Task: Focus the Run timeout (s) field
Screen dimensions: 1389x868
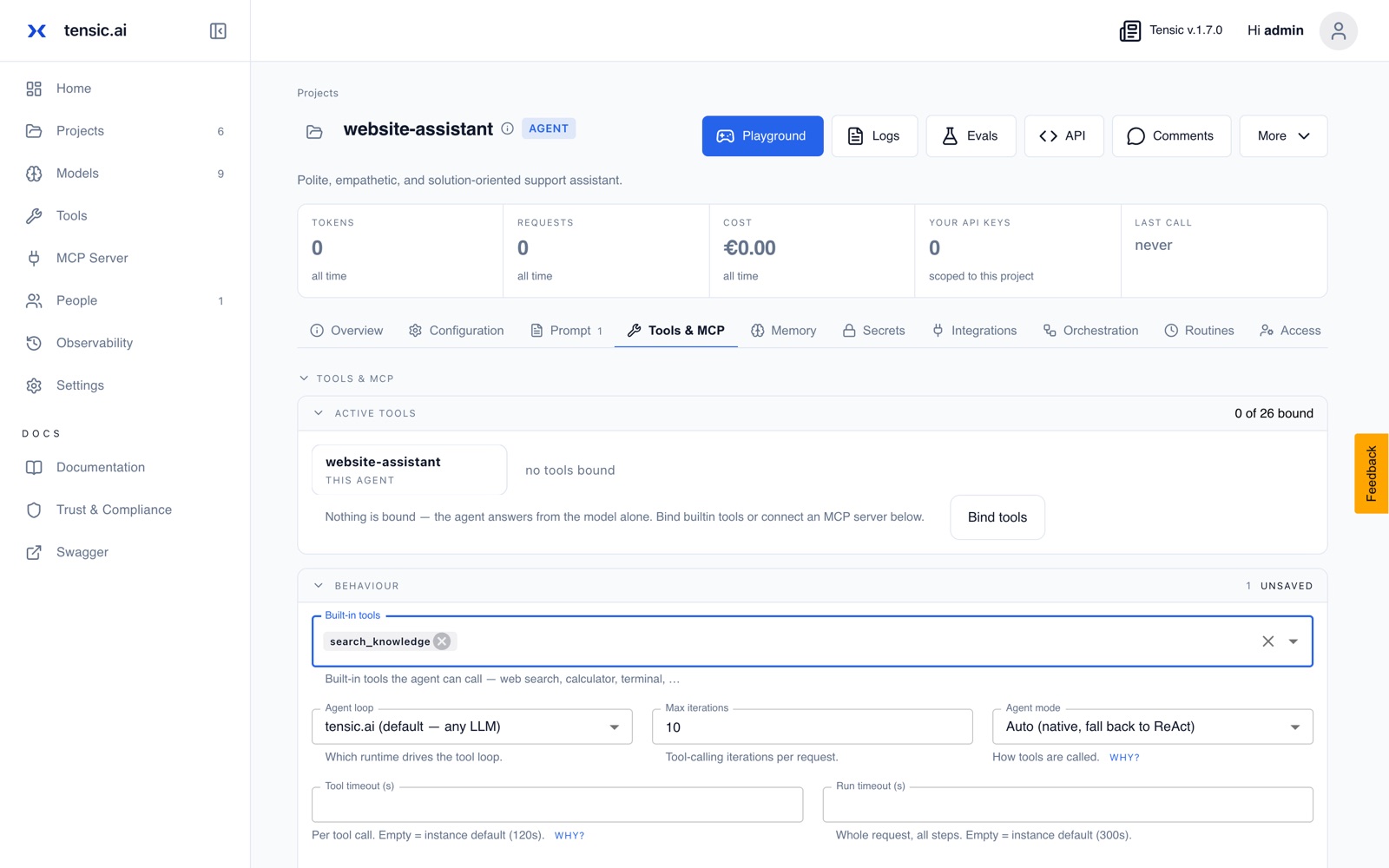Action: 1068,805
